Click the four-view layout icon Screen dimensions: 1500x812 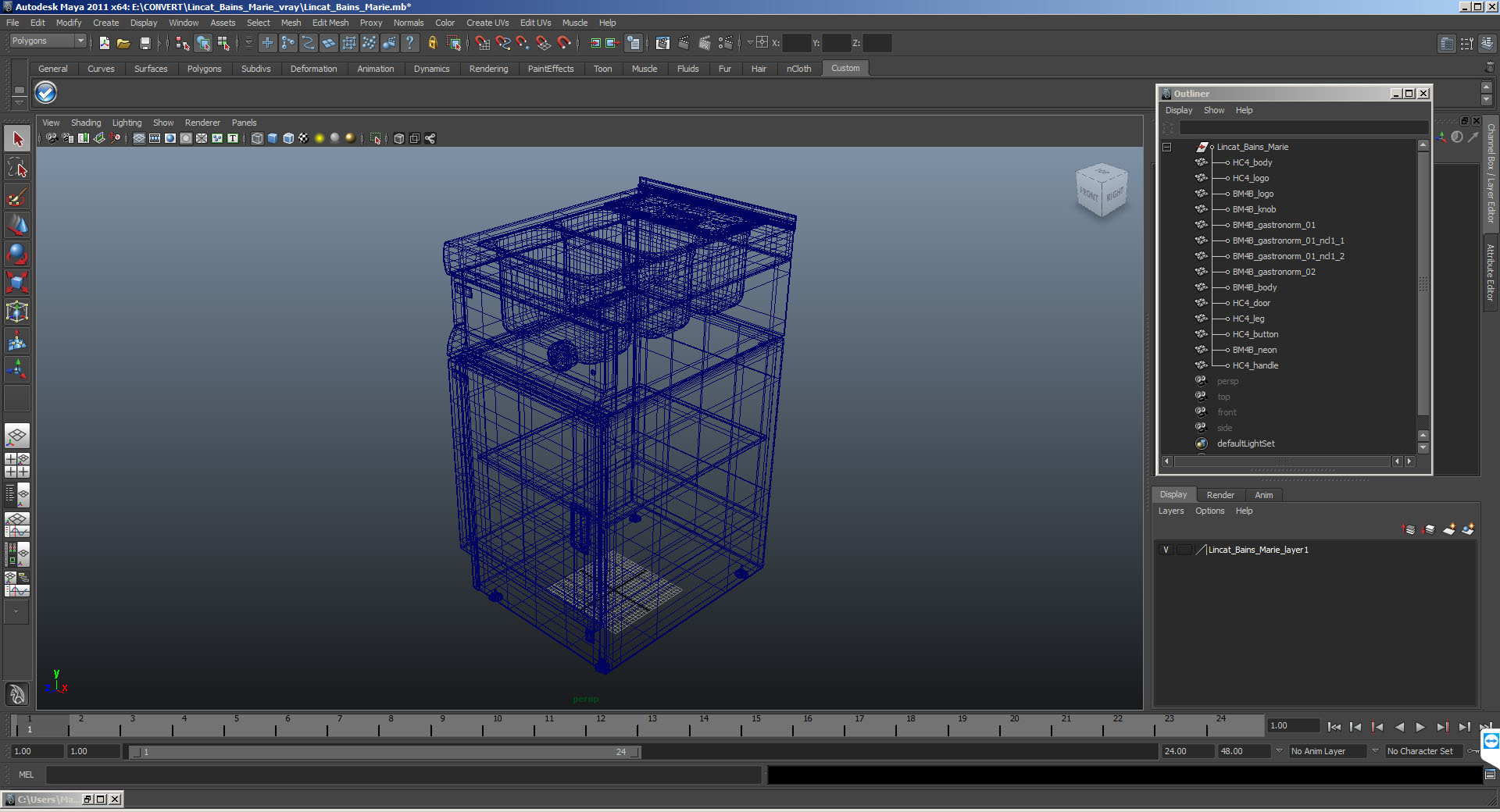point(17,465)
